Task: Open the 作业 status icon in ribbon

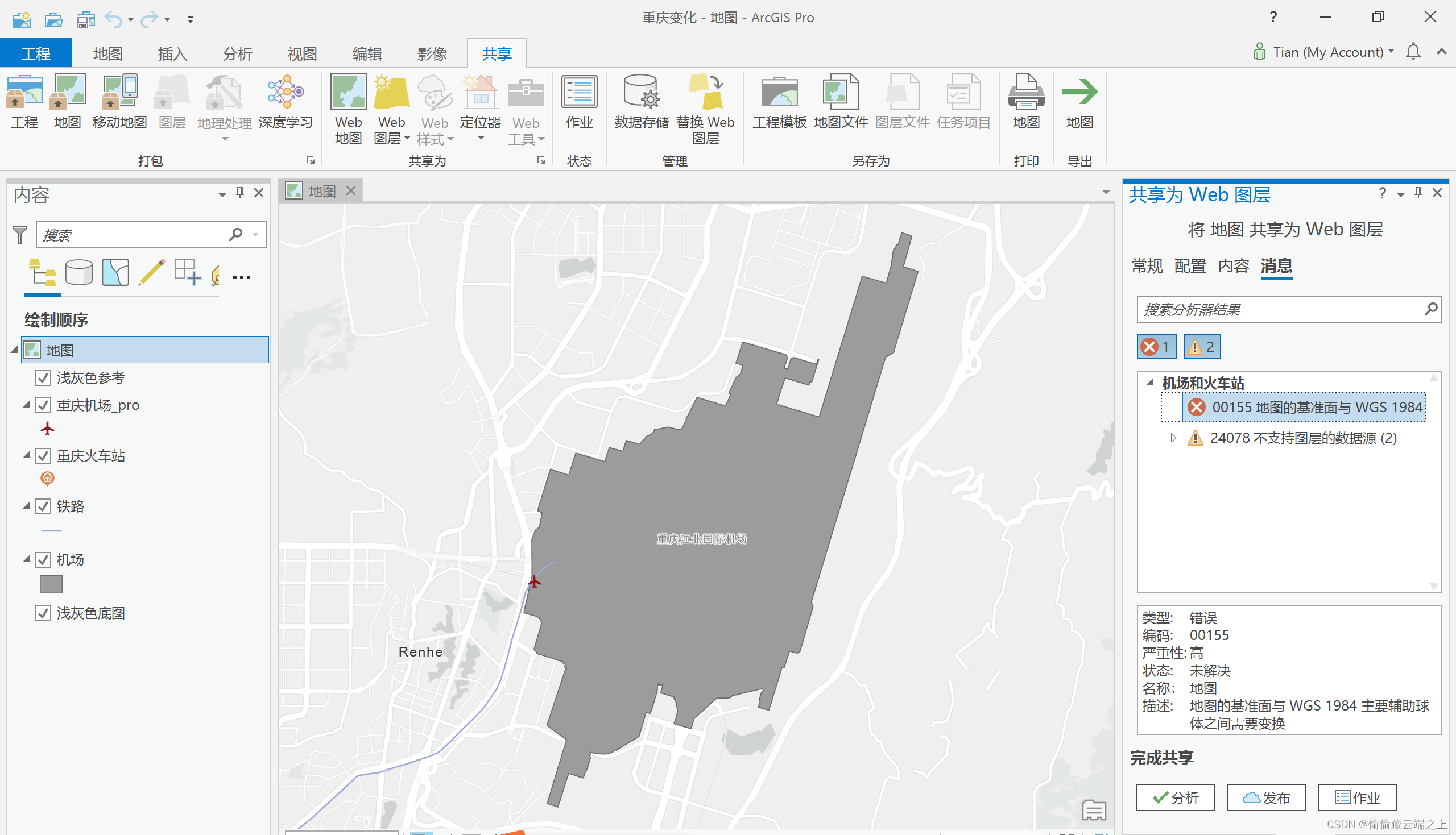Action: tap(579, 93)
